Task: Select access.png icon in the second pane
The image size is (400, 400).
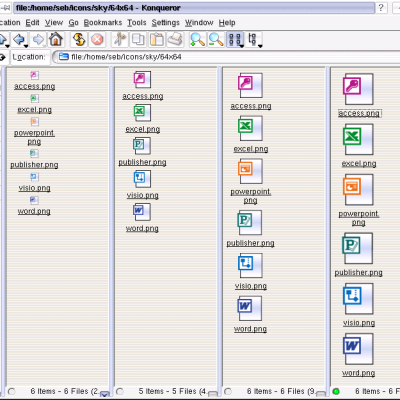Action: (142, 80)
